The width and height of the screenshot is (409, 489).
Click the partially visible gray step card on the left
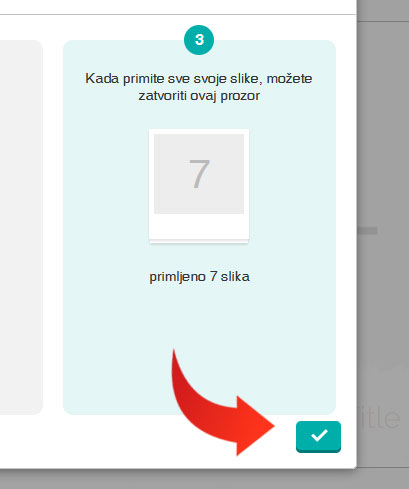tap(21, 227)
